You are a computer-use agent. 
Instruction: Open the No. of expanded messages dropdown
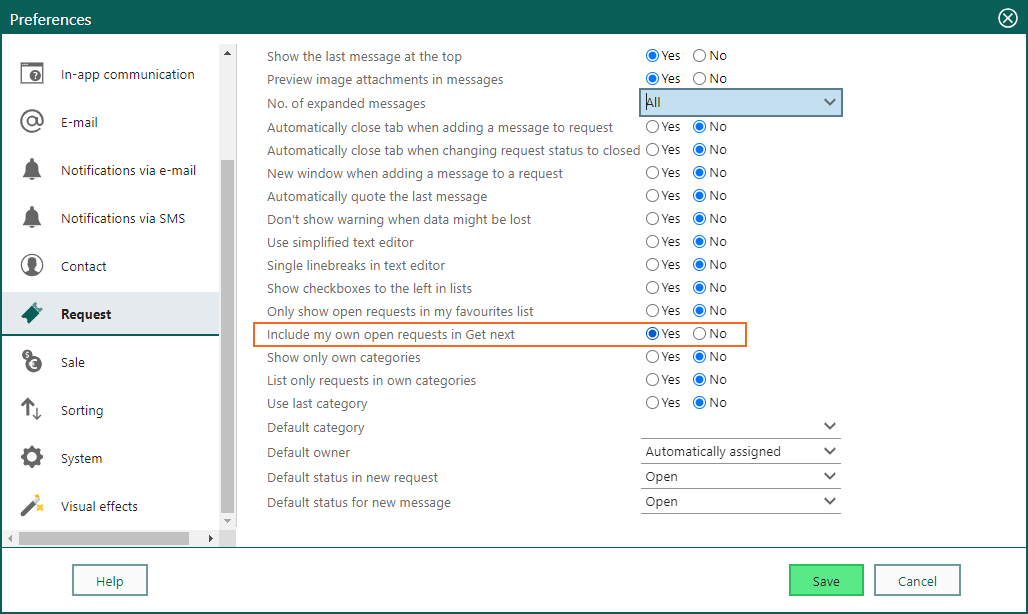click(741, 102)
